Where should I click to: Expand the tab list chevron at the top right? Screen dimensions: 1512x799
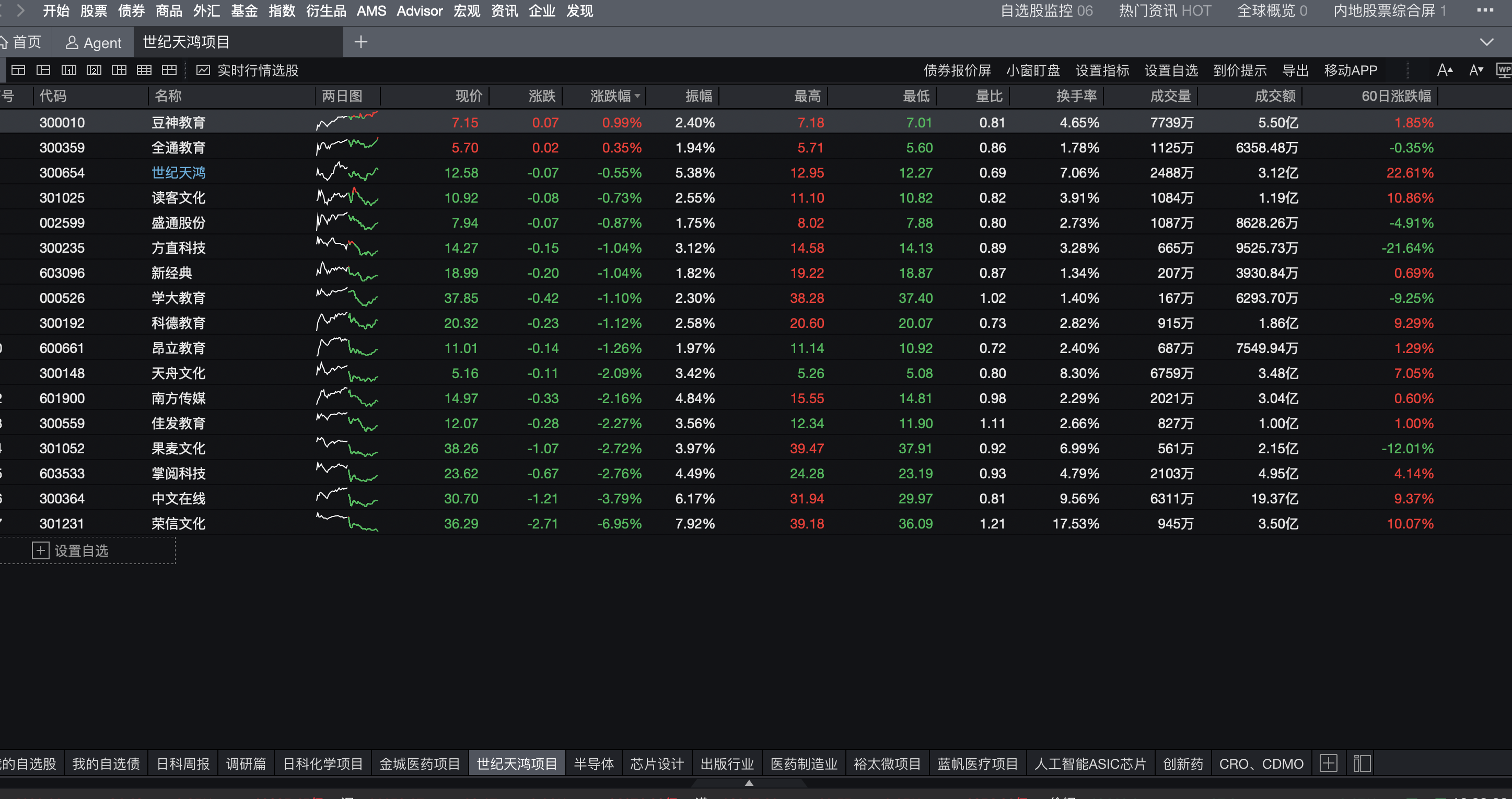1486,42
